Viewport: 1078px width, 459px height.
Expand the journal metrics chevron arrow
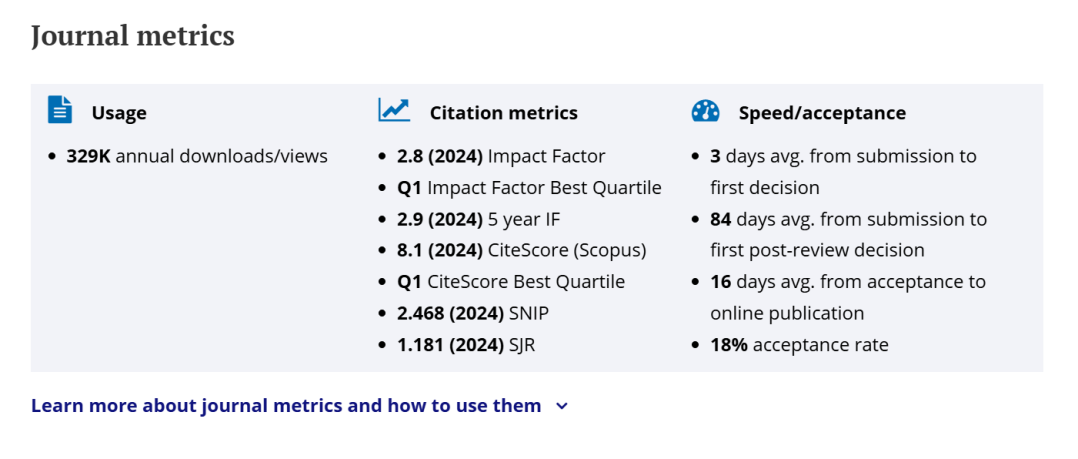pos(562,406)
